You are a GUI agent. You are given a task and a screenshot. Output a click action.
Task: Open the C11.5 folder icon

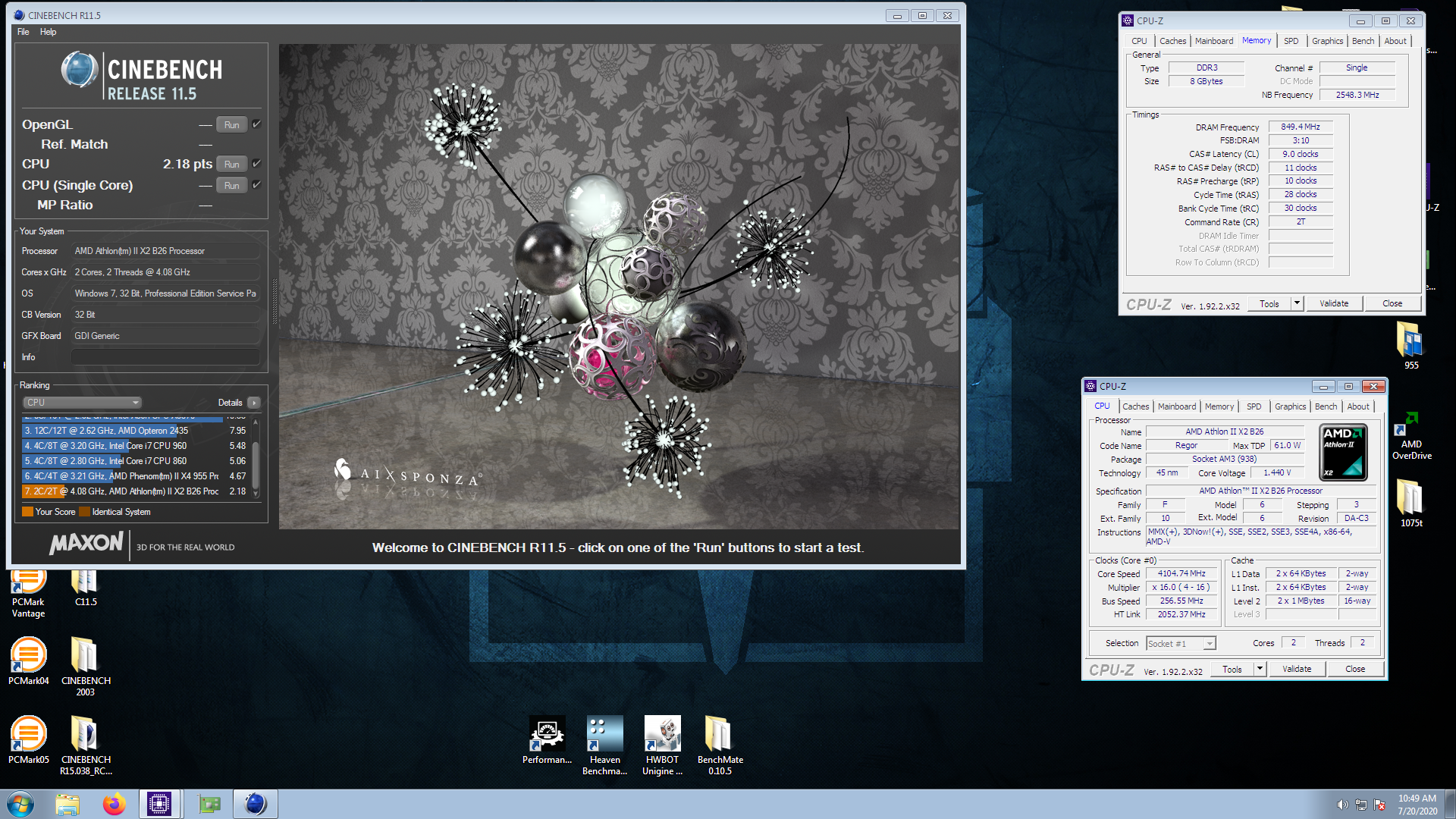85,588
